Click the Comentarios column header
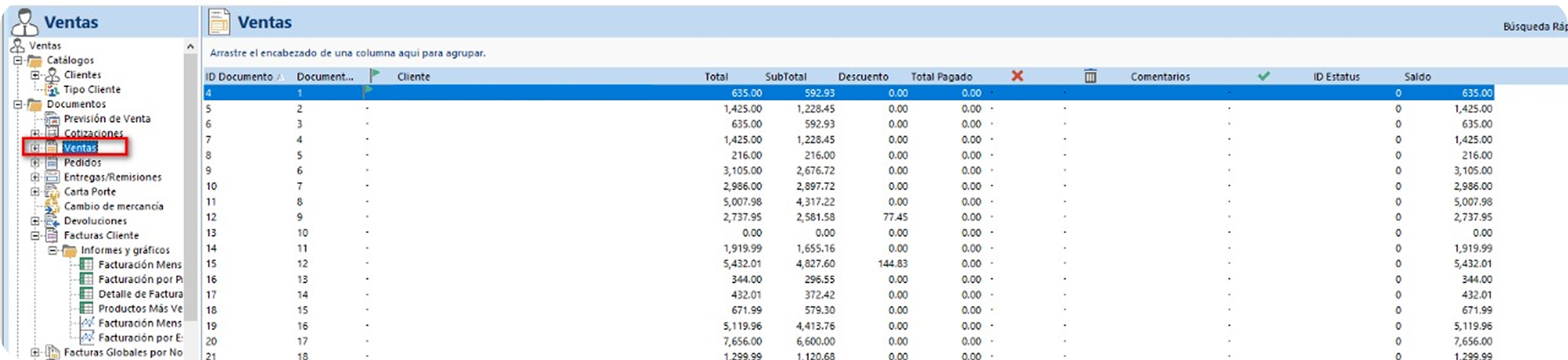The width and height of the screenshot is (1568, 360). point(1160,77)
